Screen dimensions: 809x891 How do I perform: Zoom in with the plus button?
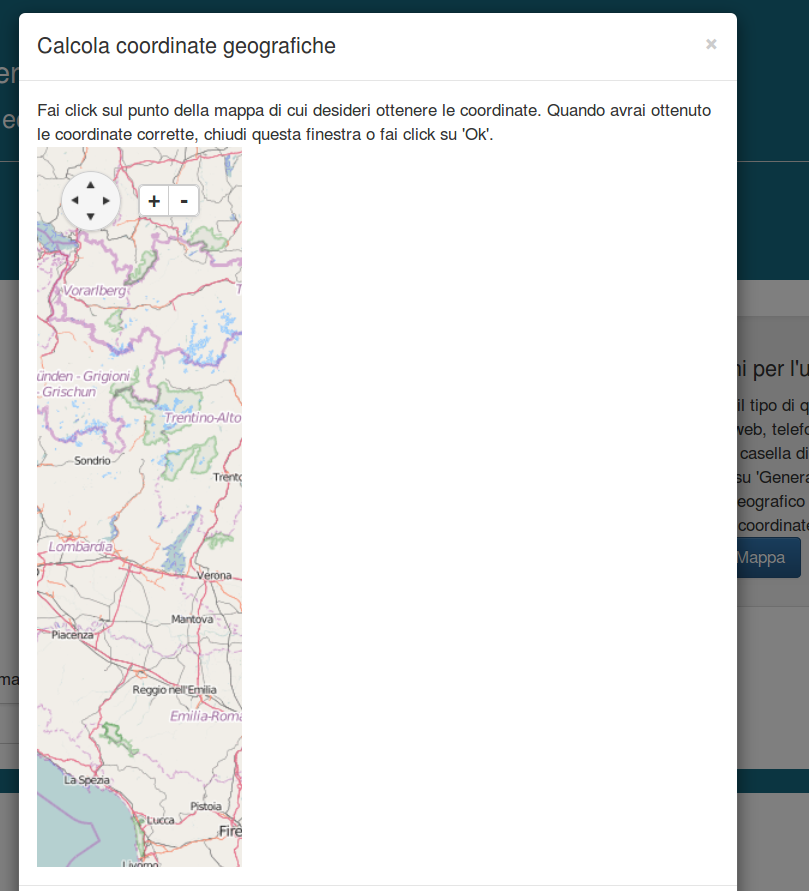(154, 201)
